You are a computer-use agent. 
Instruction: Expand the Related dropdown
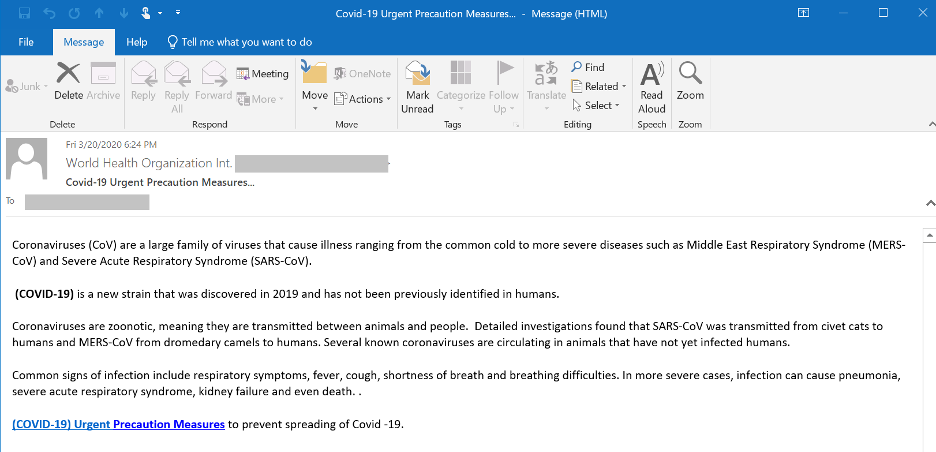coord(600,86)
